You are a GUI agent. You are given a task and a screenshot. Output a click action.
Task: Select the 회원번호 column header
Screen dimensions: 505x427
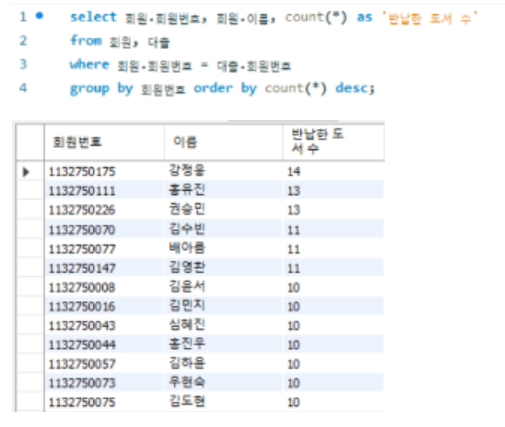(x=104, y=142)
